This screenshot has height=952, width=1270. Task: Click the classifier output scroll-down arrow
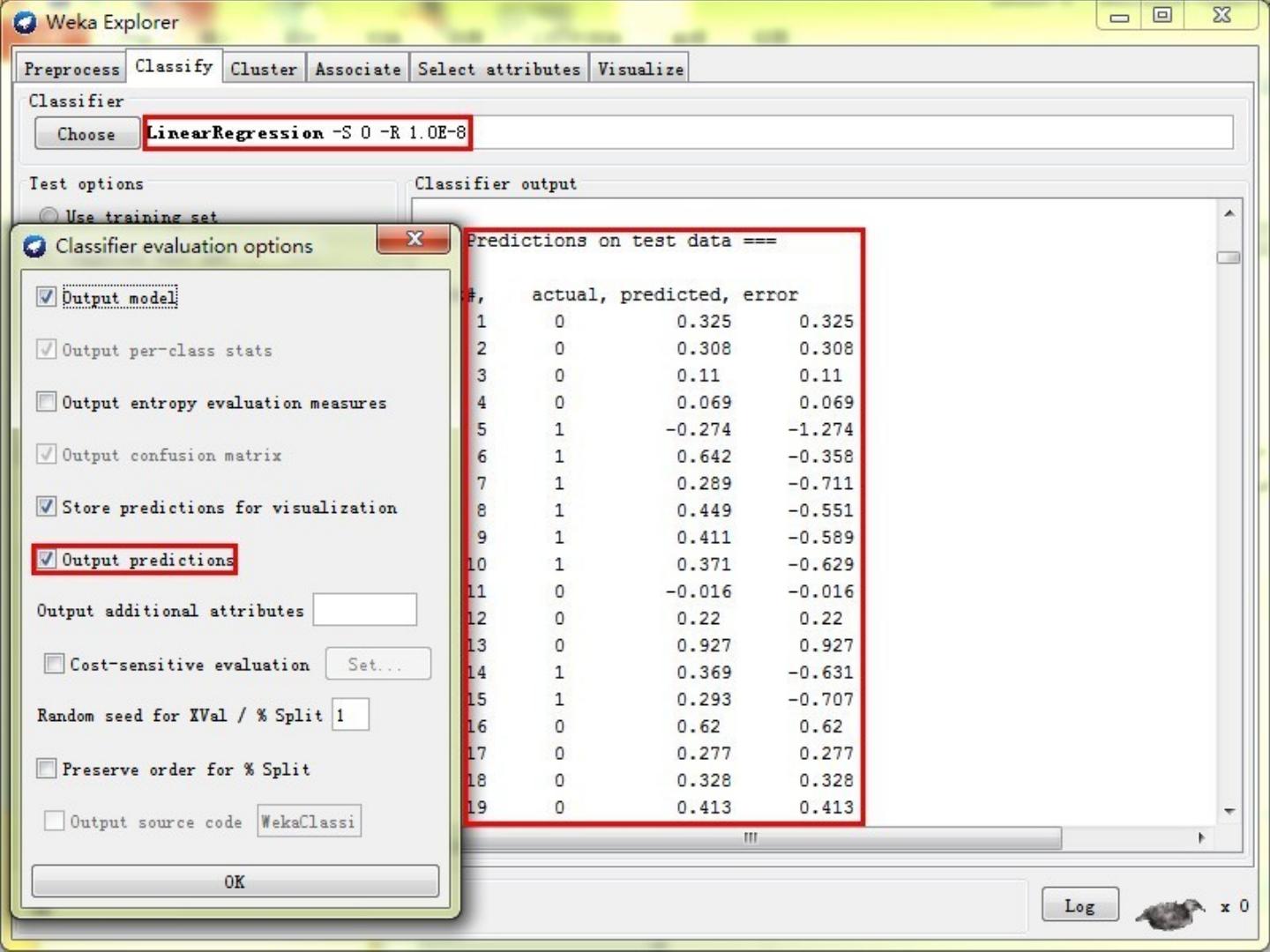(x=1229, y=811)
